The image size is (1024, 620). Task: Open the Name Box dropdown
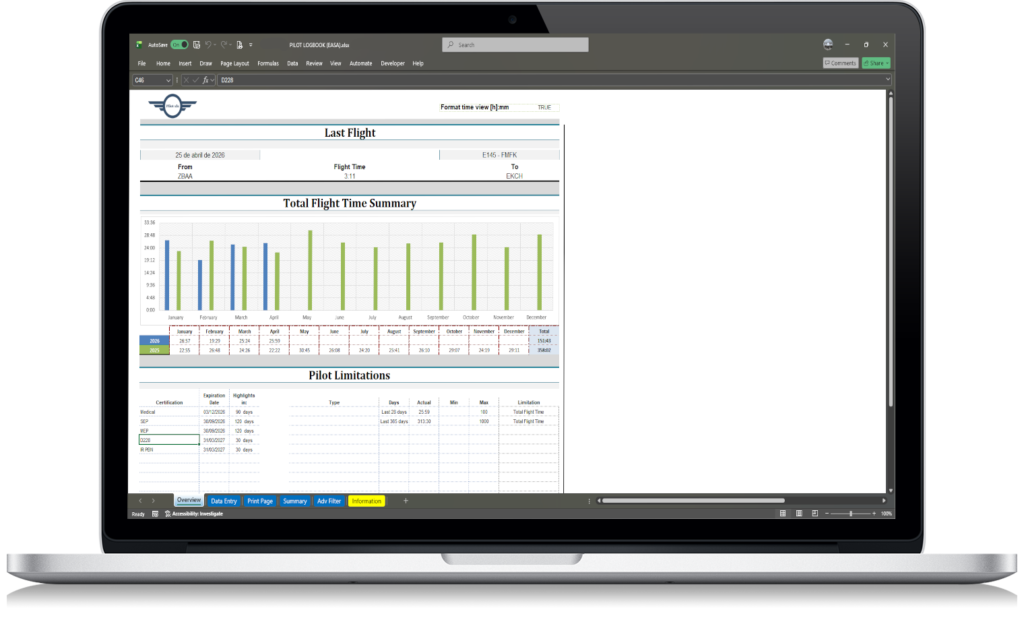tap(169, 80)
